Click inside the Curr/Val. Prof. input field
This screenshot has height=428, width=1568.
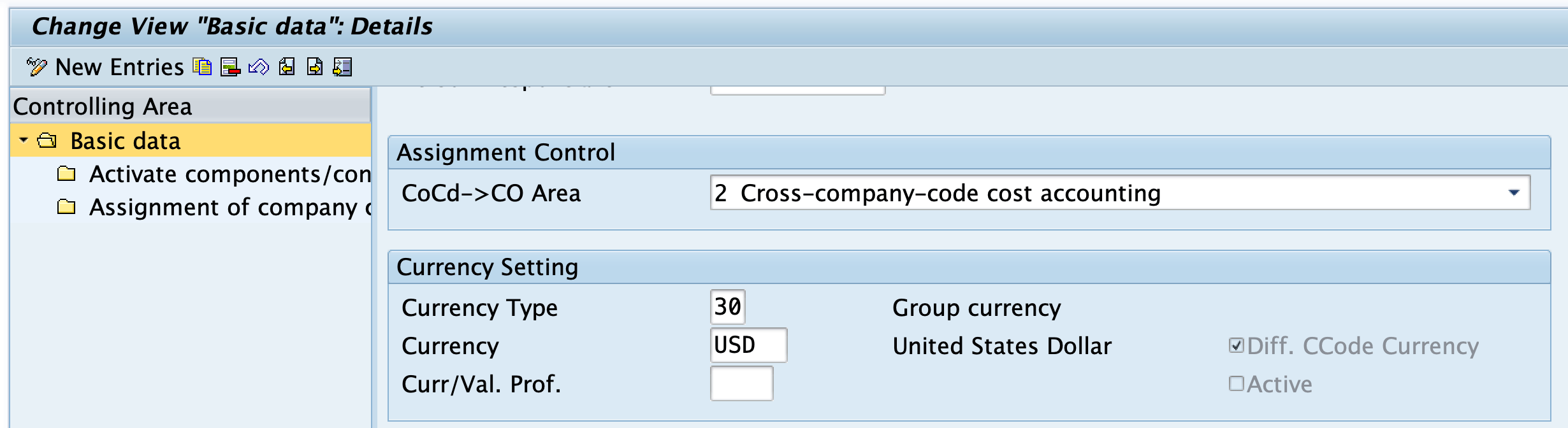pyautogui.click(x=743, y=383)
